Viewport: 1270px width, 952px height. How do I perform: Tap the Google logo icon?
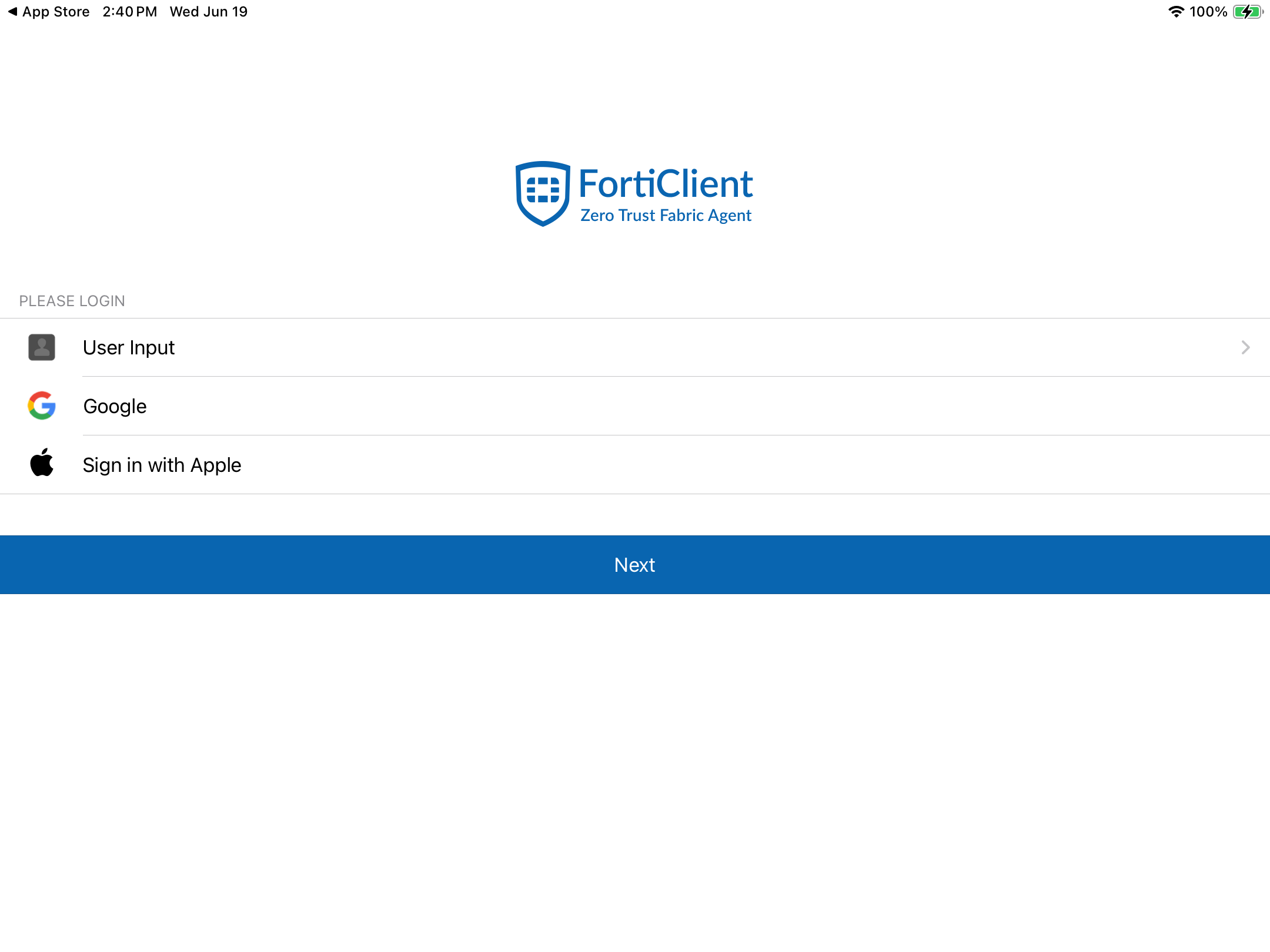pos(42,406)
